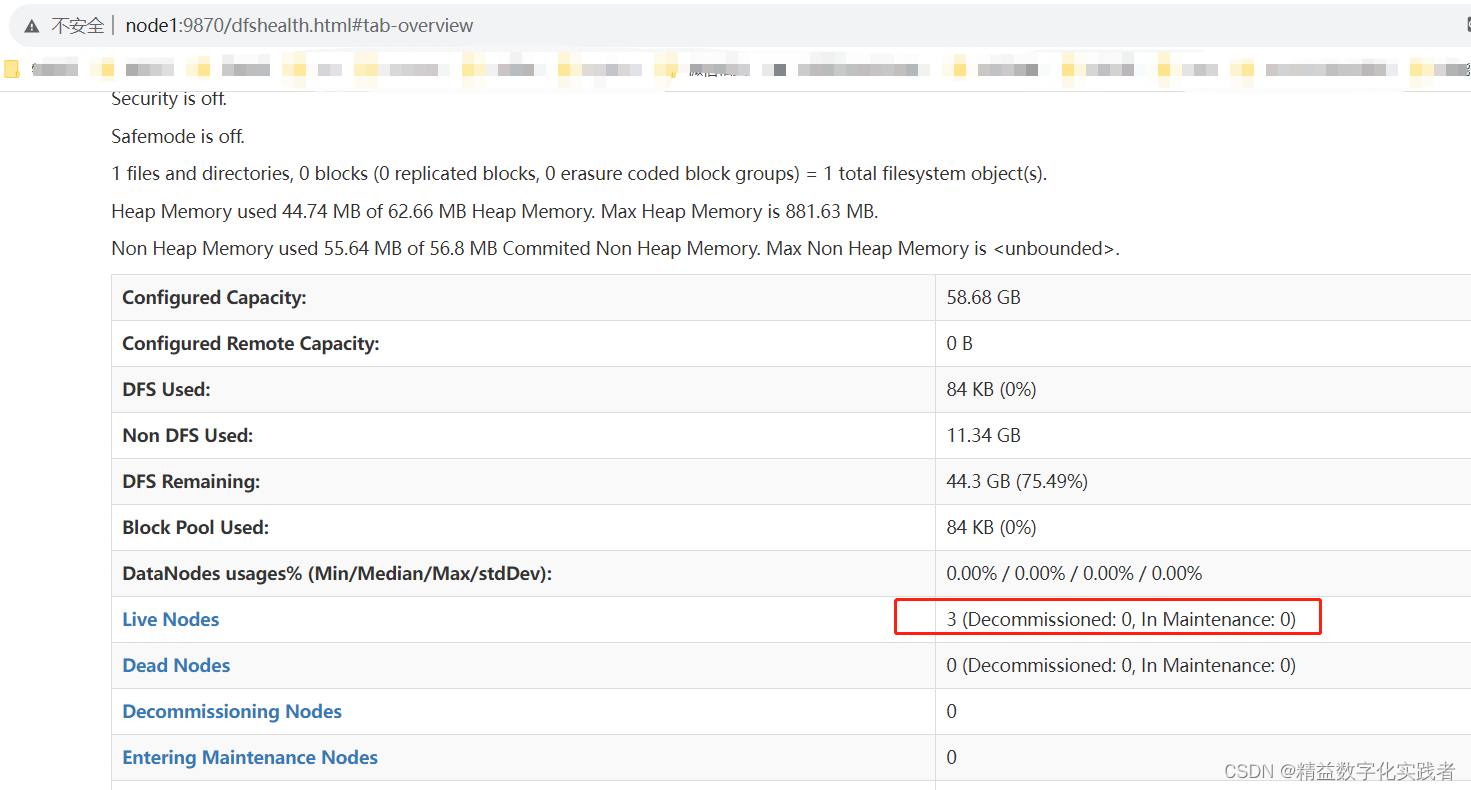This screenshot has height=790, width=1471.
Task: Click the not-secure warning triangle icon
Action: [x=32, y=26]
